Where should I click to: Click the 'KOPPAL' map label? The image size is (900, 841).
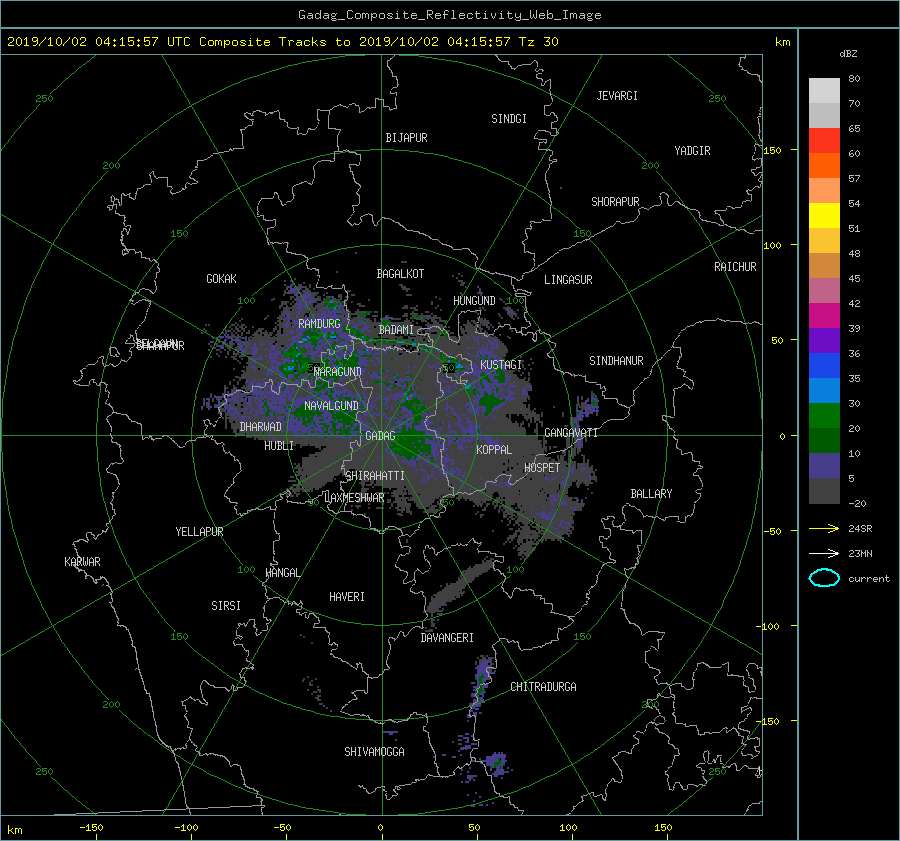494,450
